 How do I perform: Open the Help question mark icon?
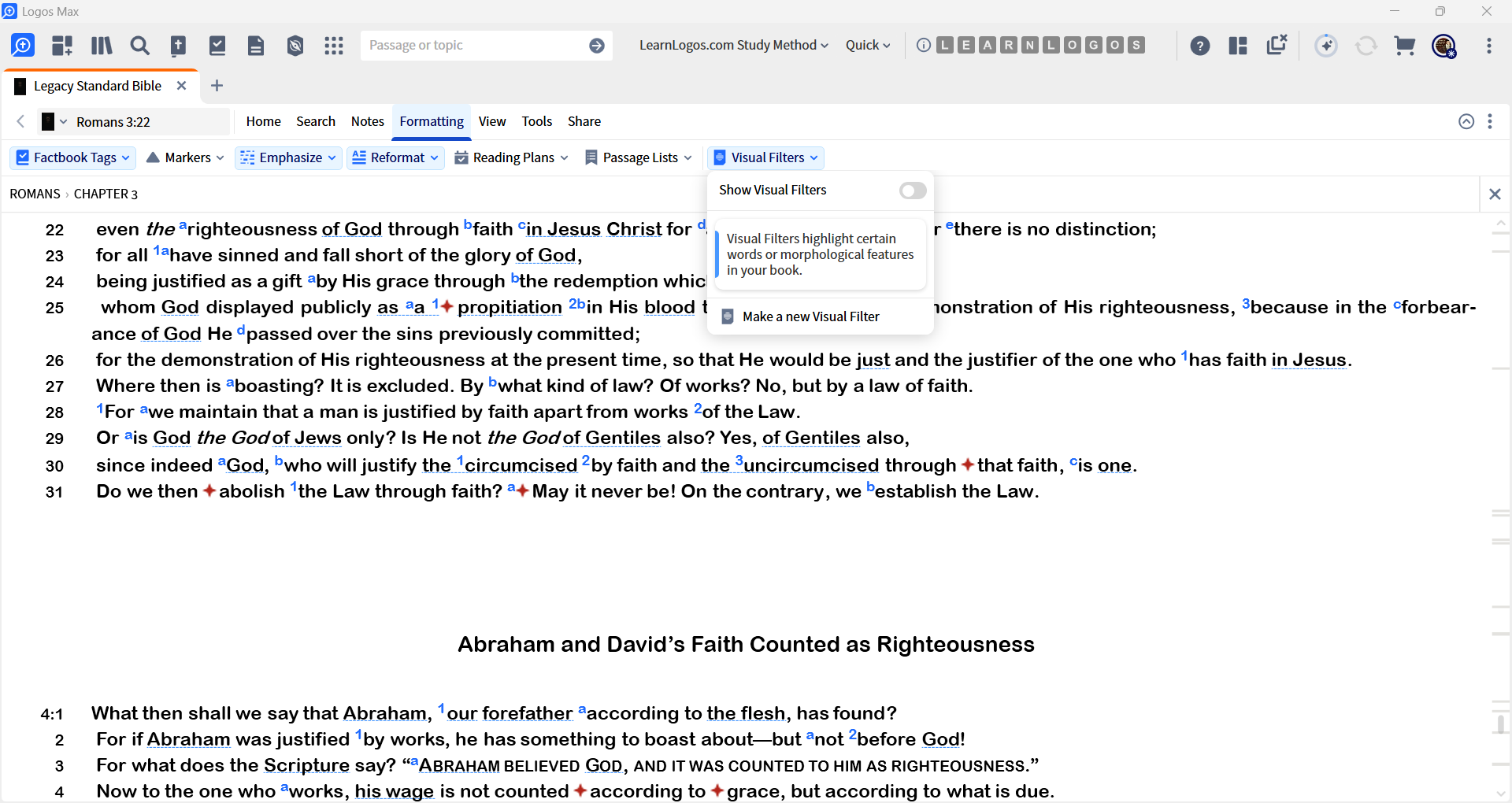tap(1200, 46)
